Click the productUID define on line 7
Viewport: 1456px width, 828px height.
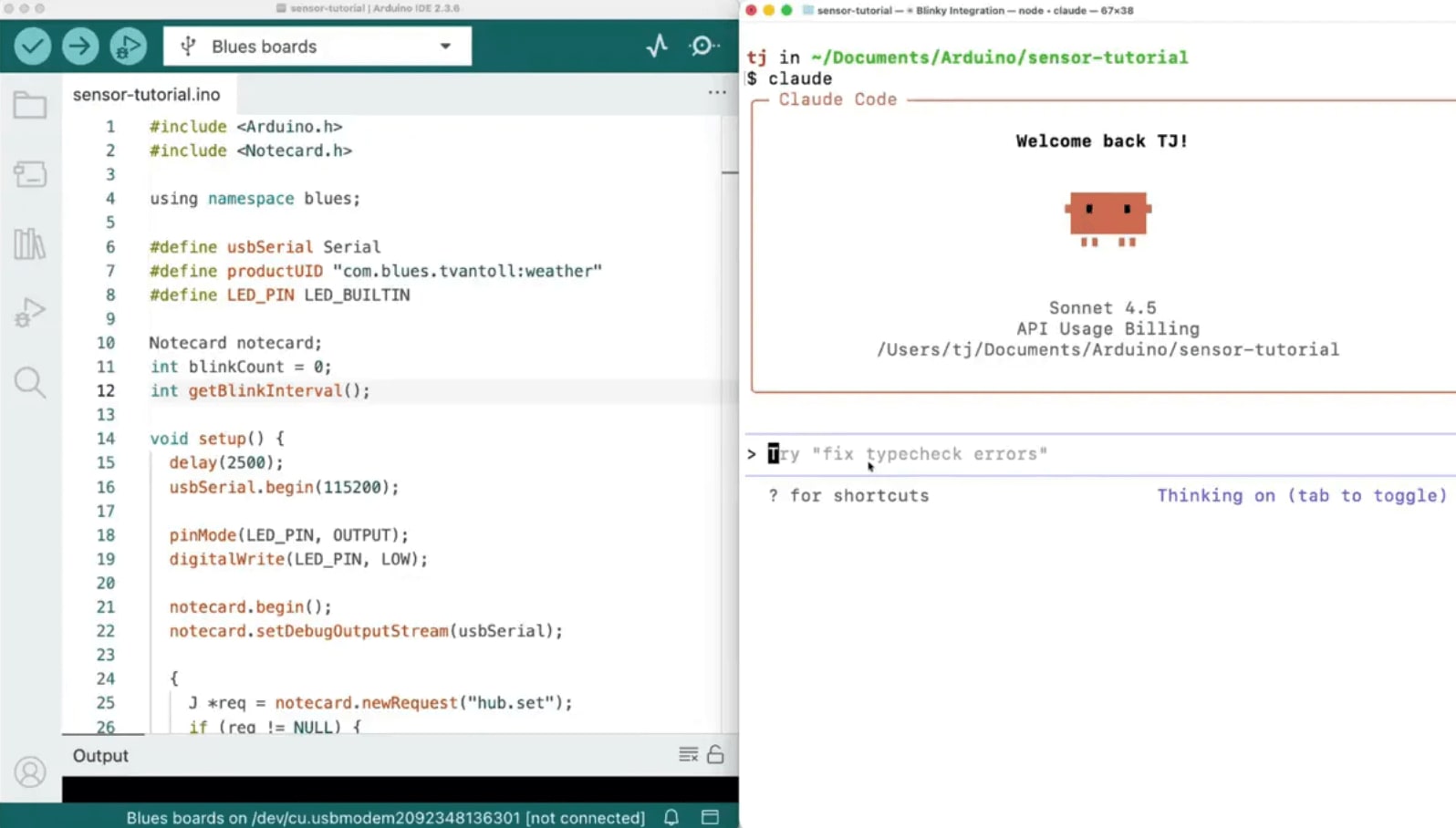click(376, 271)
